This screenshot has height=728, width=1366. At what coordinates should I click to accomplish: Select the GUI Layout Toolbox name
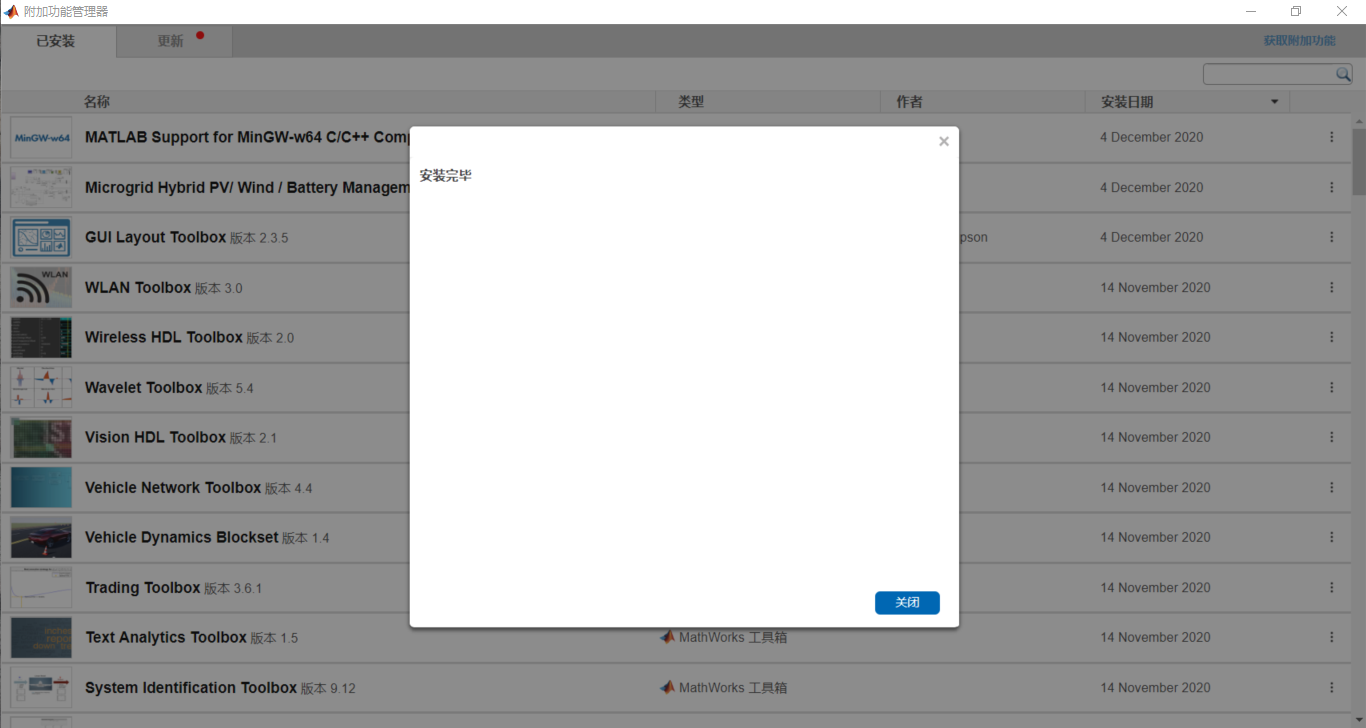pos(155,237)
